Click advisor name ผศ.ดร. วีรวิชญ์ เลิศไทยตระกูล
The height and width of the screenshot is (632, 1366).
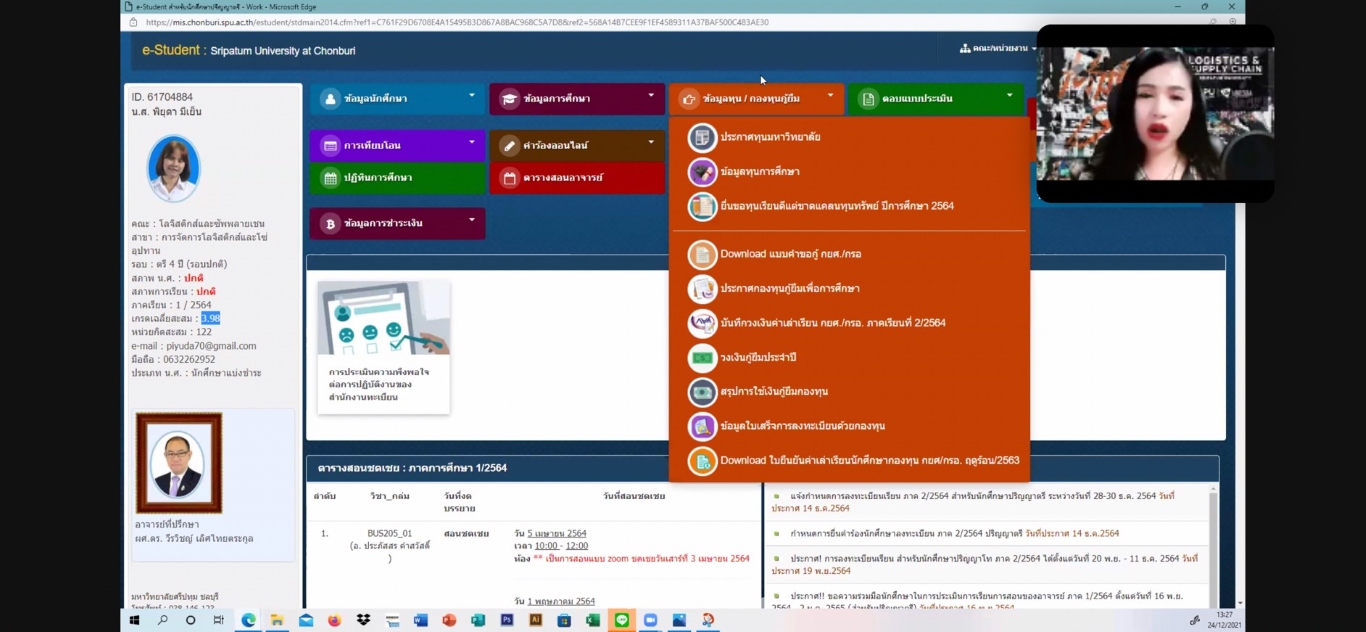point(194,538)
